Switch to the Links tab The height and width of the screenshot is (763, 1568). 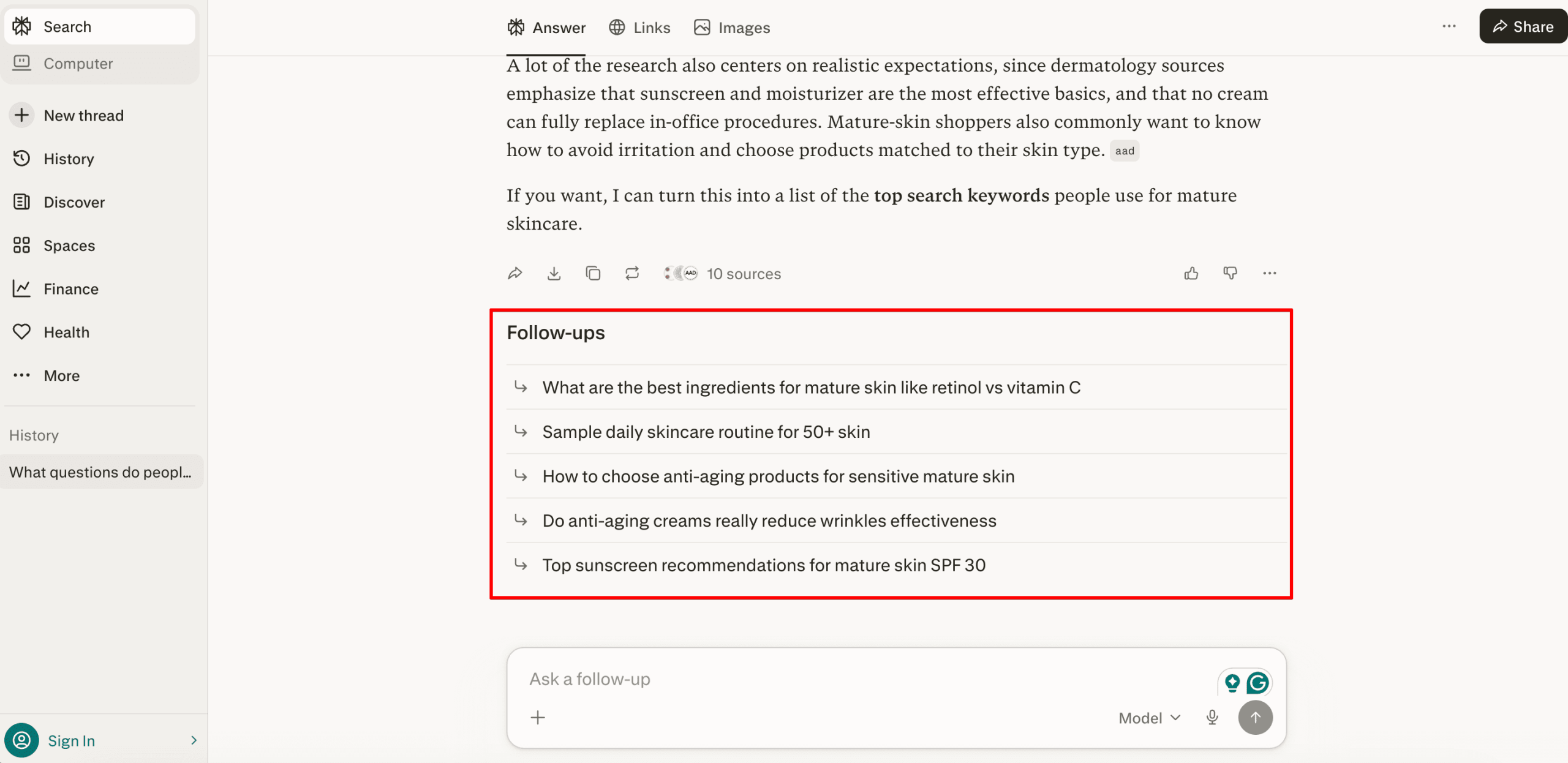[x=639, y=27]
